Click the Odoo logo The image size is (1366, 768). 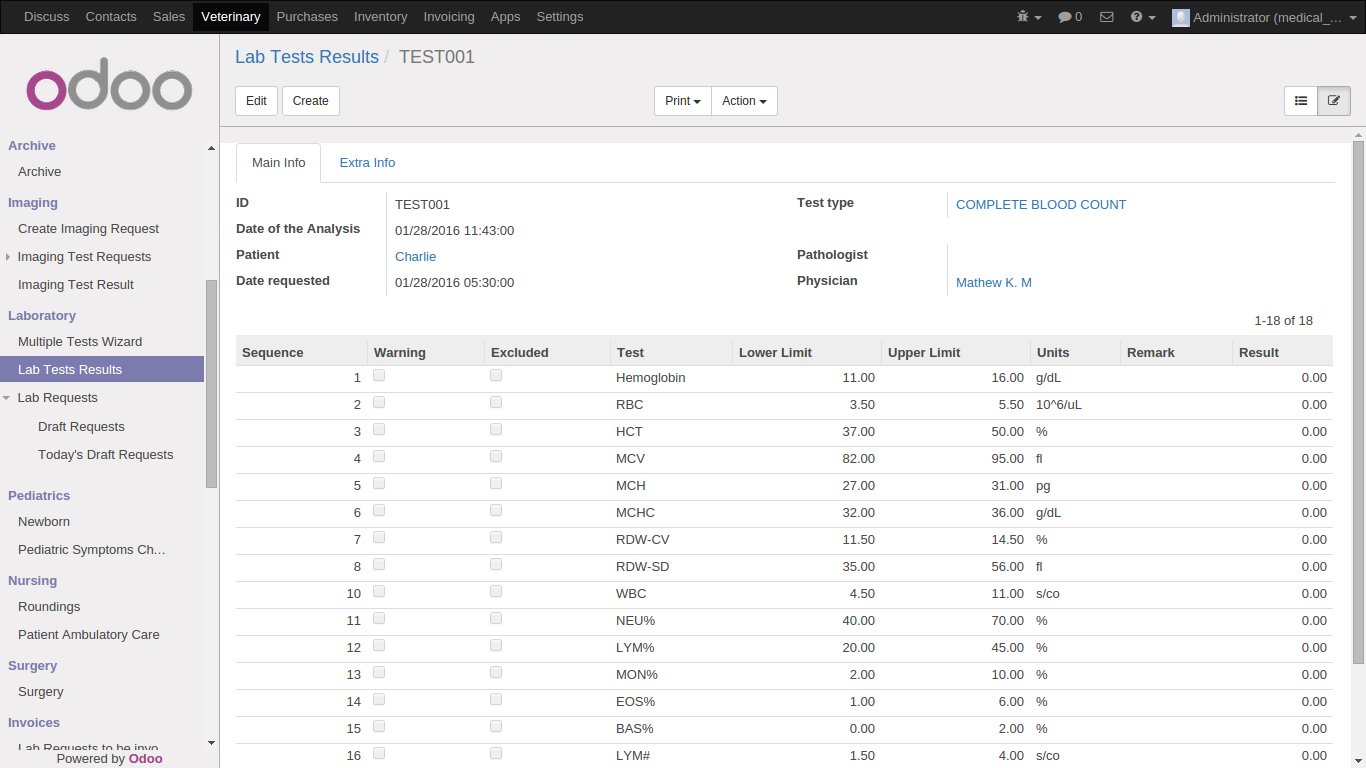[109, 89]
